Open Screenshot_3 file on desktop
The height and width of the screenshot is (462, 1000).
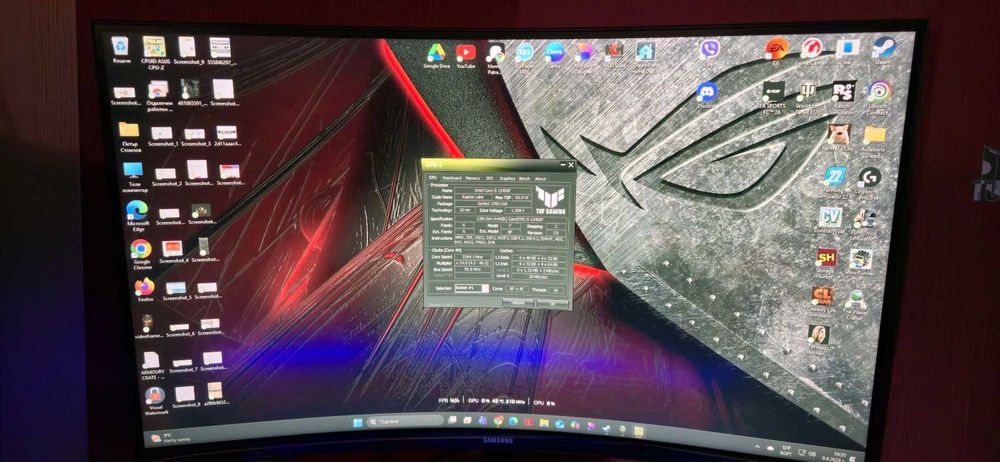(x=195, y=137)
